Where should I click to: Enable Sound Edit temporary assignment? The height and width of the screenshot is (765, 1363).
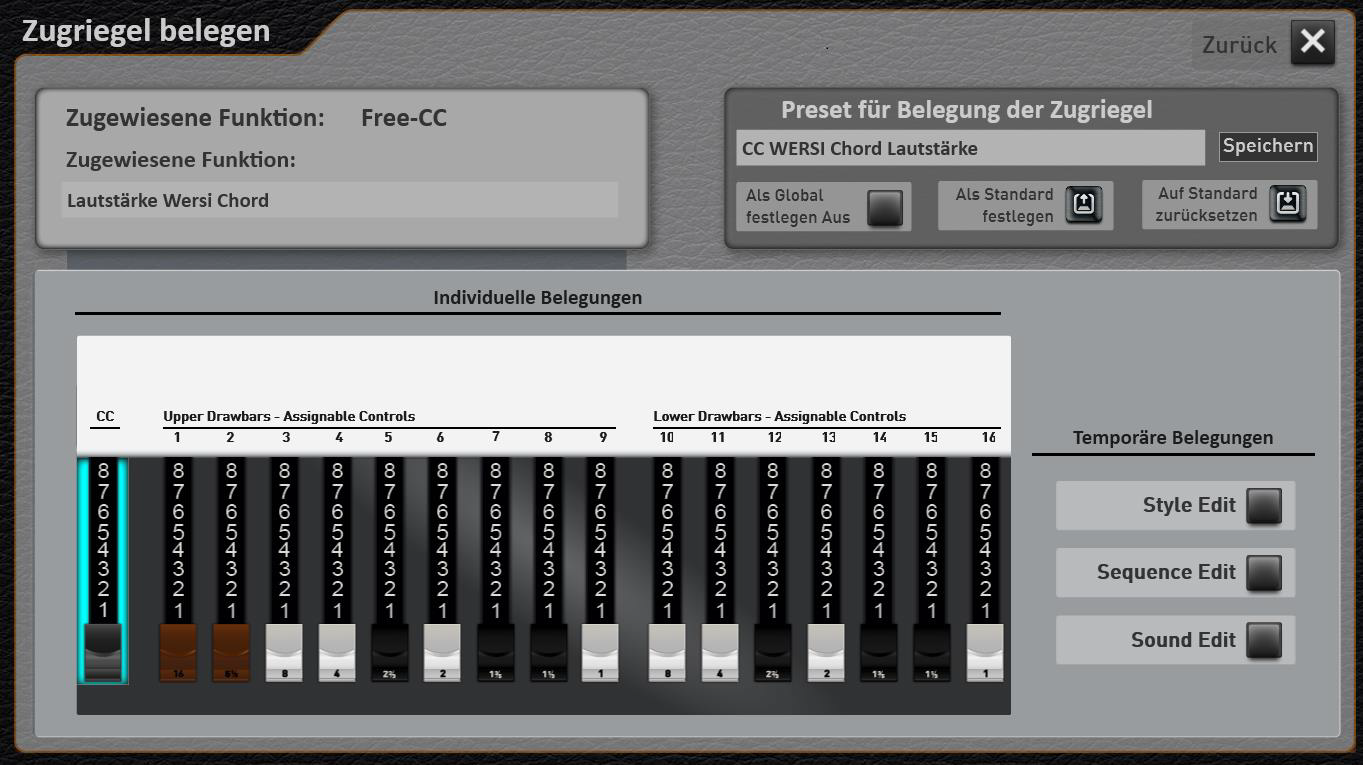point(1264,641)
